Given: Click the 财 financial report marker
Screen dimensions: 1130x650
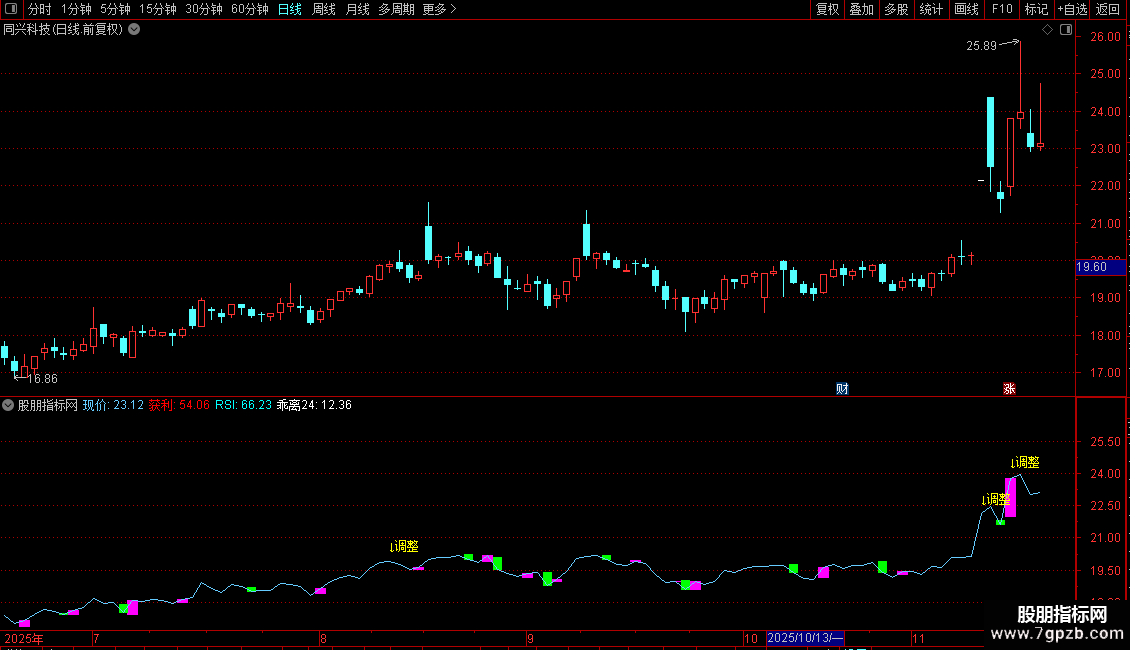Looking at the screenshot, I should [x=842, y=389].
